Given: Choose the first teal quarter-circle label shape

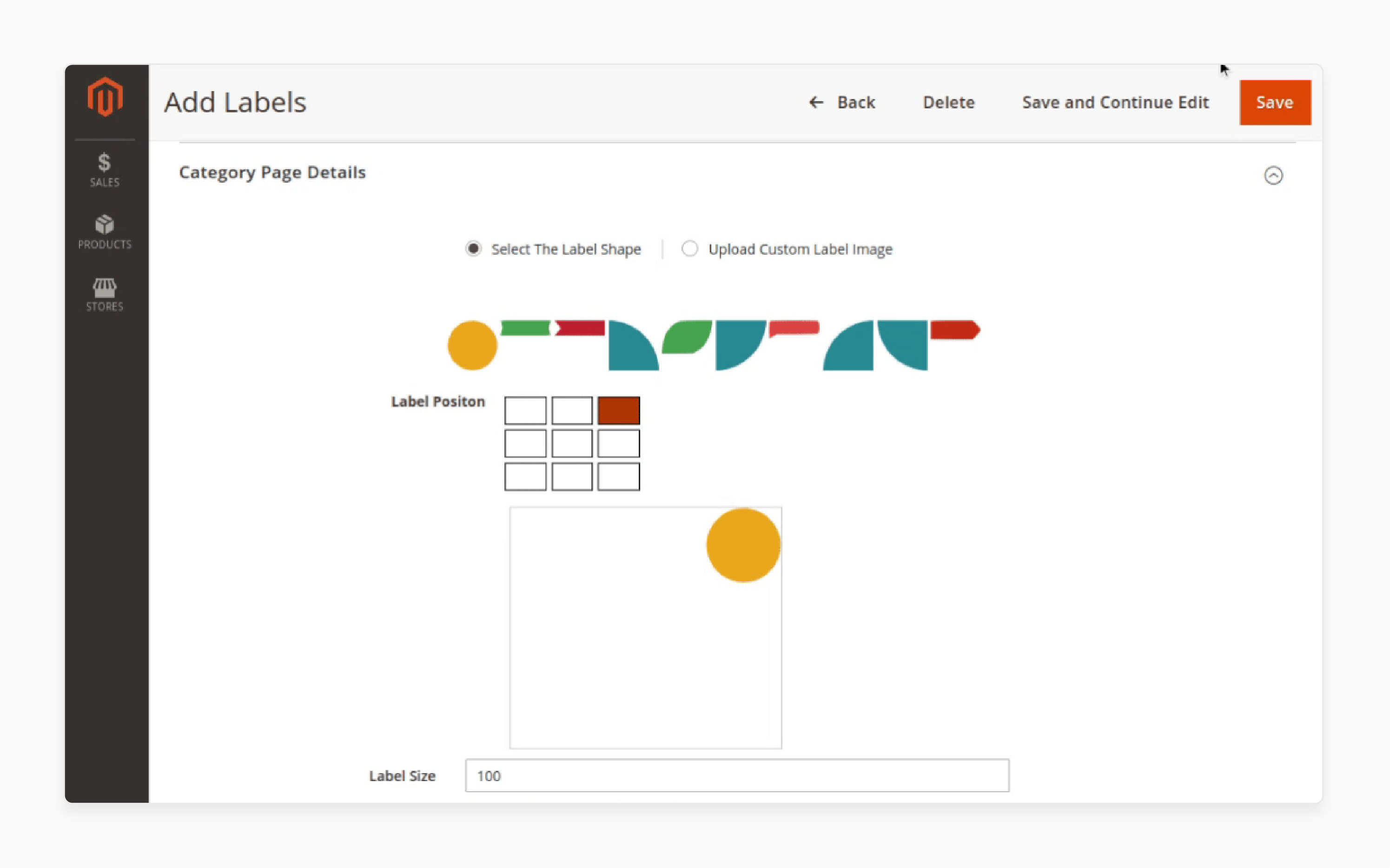Looking at the screenshot, I should pos(634,345).
